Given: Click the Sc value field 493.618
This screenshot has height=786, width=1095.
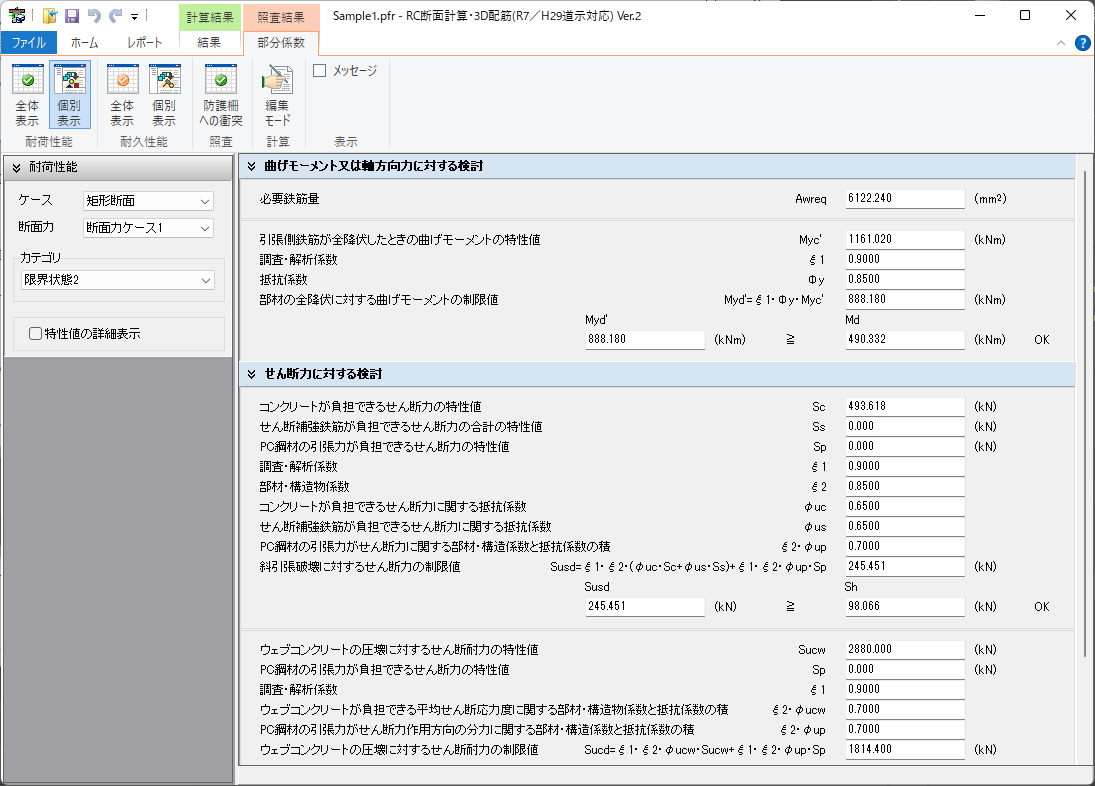Looking at the screenshot, I should point(905,406).
